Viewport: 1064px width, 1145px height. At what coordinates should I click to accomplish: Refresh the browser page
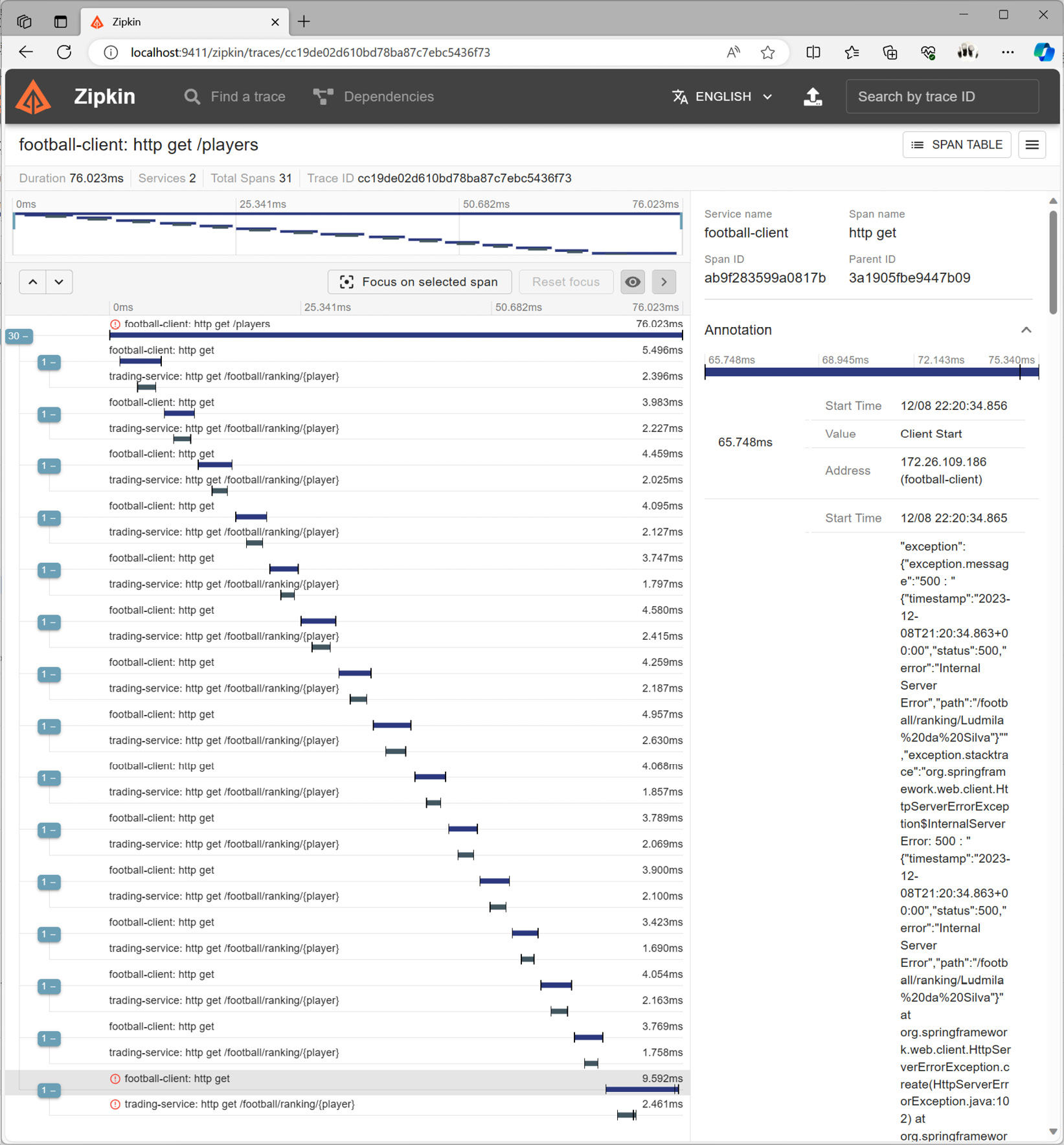64,52
